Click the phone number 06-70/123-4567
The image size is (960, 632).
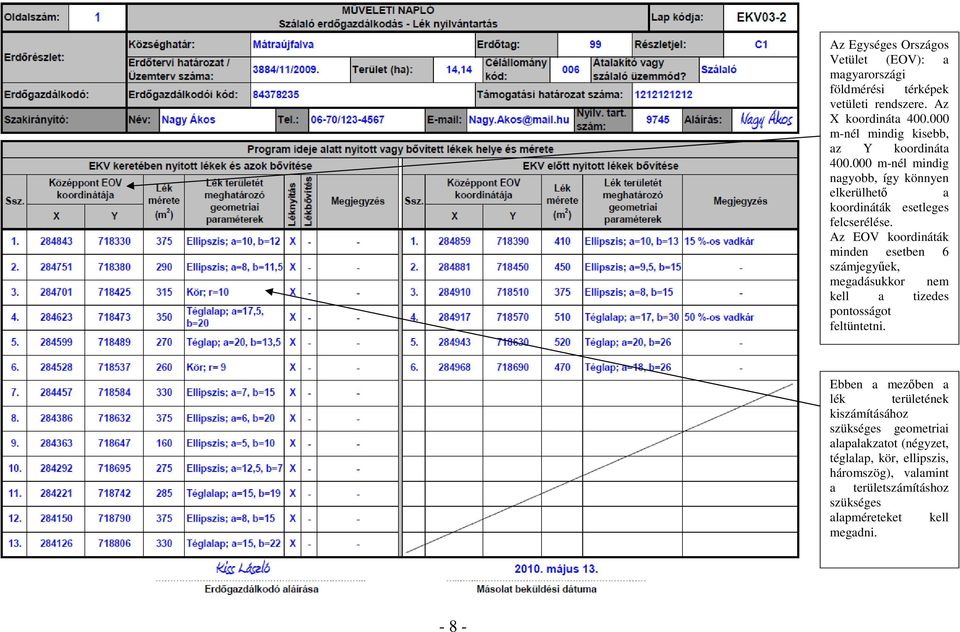348,120
